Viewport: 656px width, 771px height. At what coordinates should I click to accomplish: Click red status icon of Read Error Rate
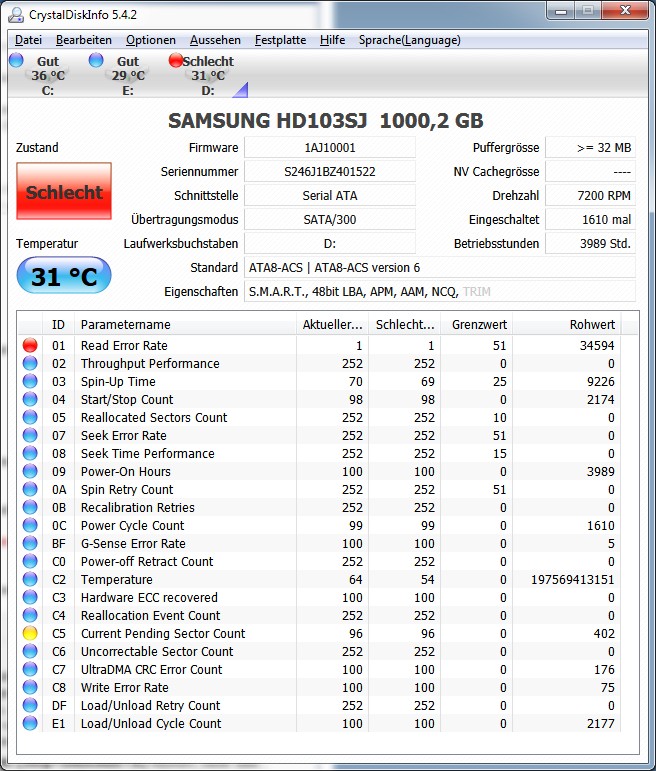(x=30, y=345)
